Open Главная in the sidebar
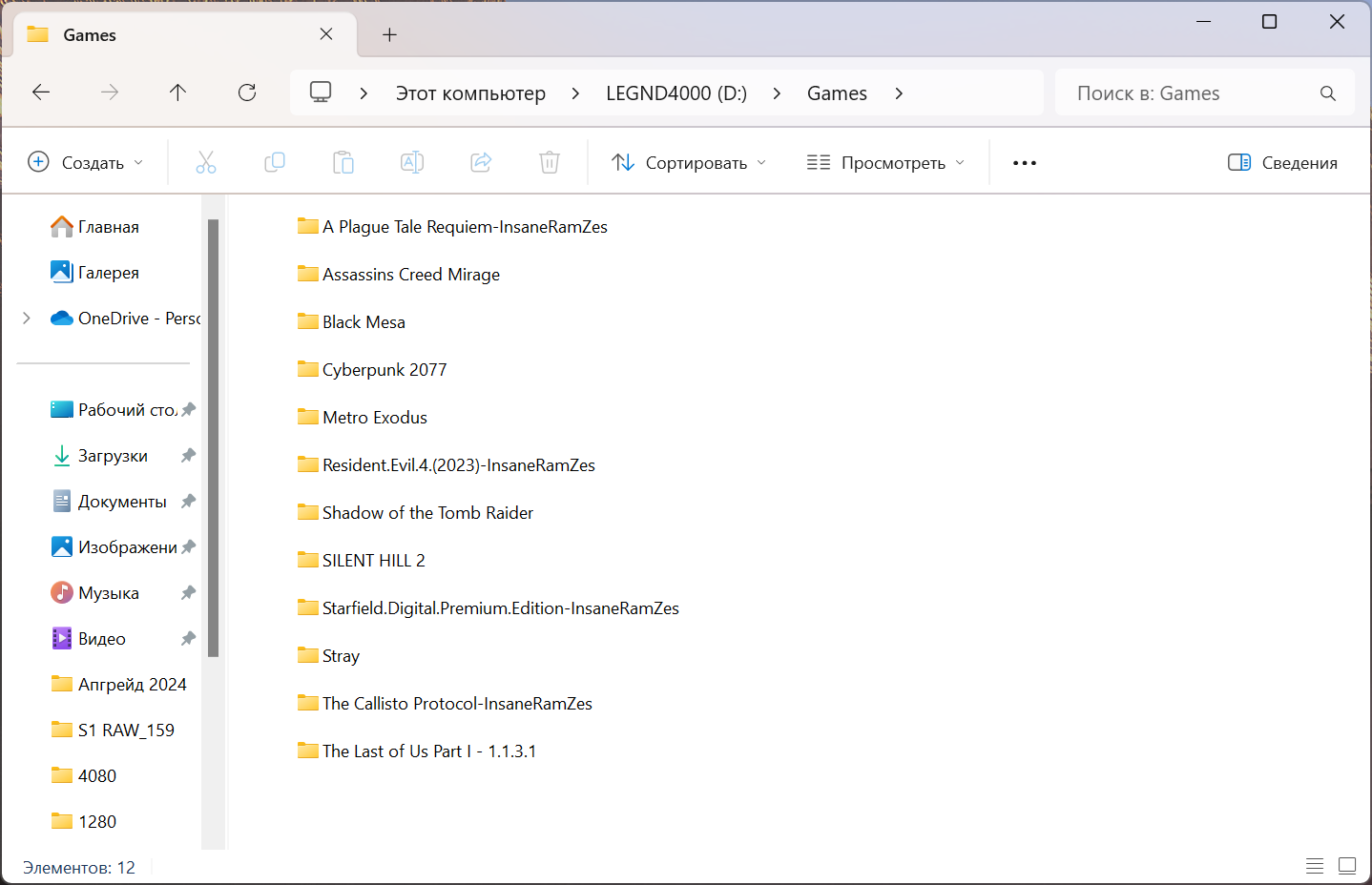This screenshot has width=1372, height=885. [x=94, y=227]
